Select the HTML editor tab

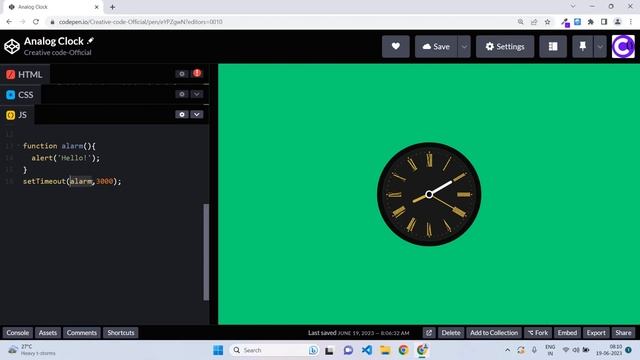(24, 74)
